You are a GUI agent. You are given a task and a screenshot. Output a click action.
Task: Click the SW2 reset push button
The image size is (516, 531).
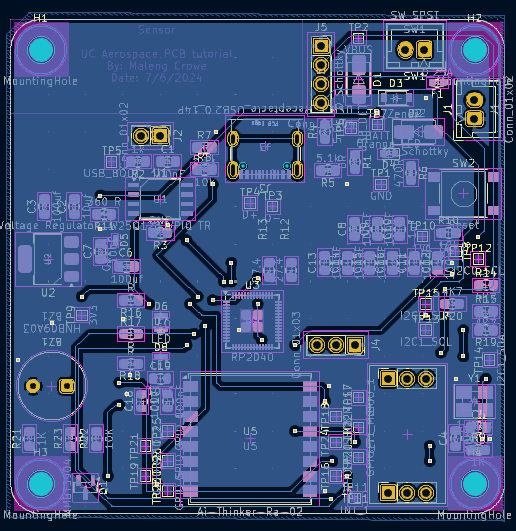click(x=464, y=193)
